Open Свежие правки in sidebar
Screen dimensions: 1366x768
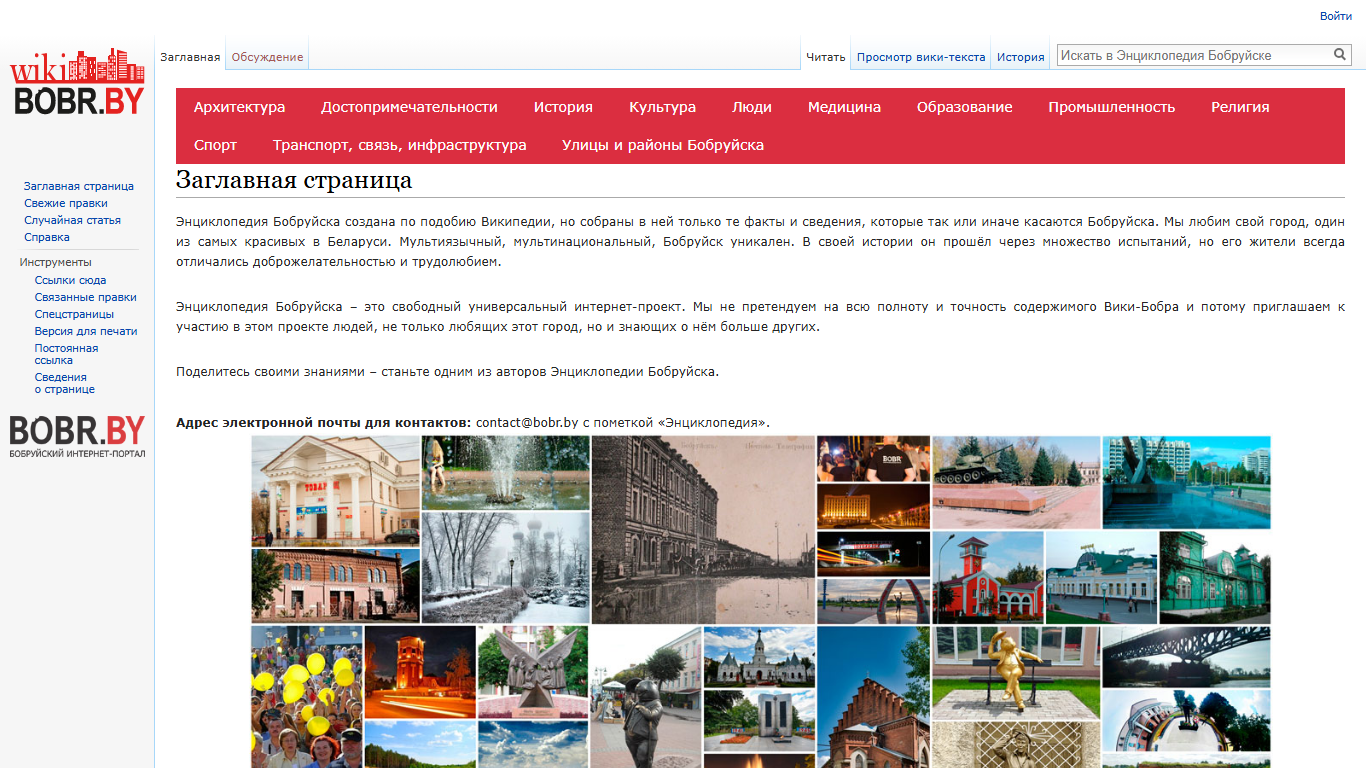point(66,203)
